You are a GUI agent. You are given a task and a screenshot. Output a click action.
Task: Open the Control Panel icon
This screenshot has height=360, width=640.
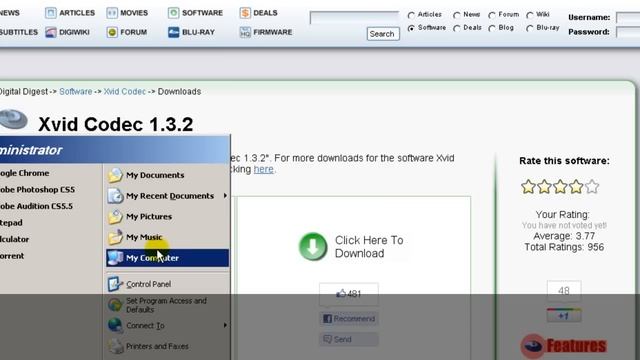tap(115, 284)
